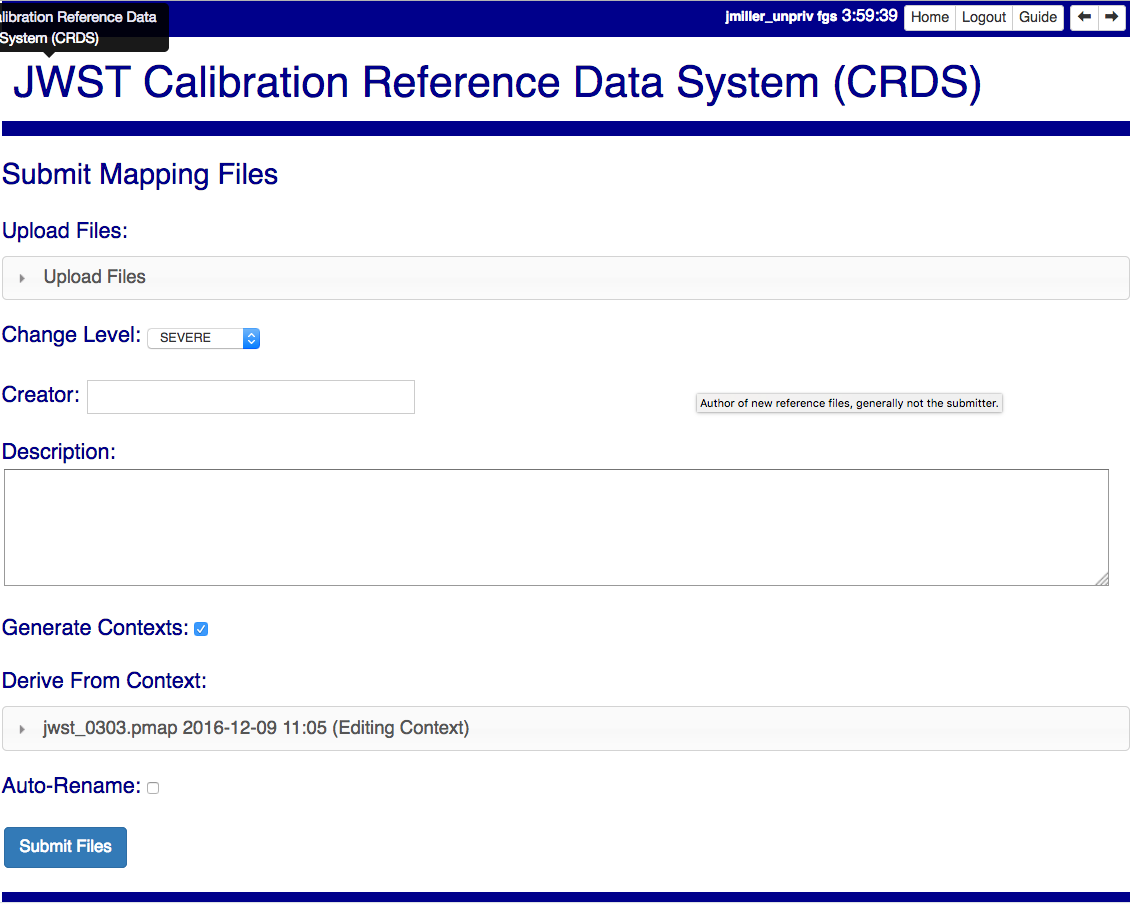
Task: Click triangle icon beside jwst_0303.pmap
Action: [x=22, y=730]
